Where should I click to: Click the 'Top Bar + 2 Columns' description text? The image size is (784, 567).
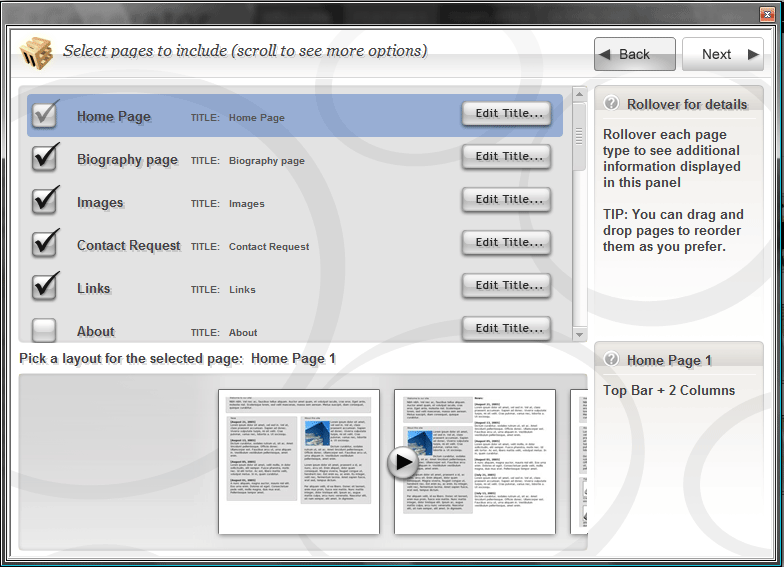[x=669, y=390]
